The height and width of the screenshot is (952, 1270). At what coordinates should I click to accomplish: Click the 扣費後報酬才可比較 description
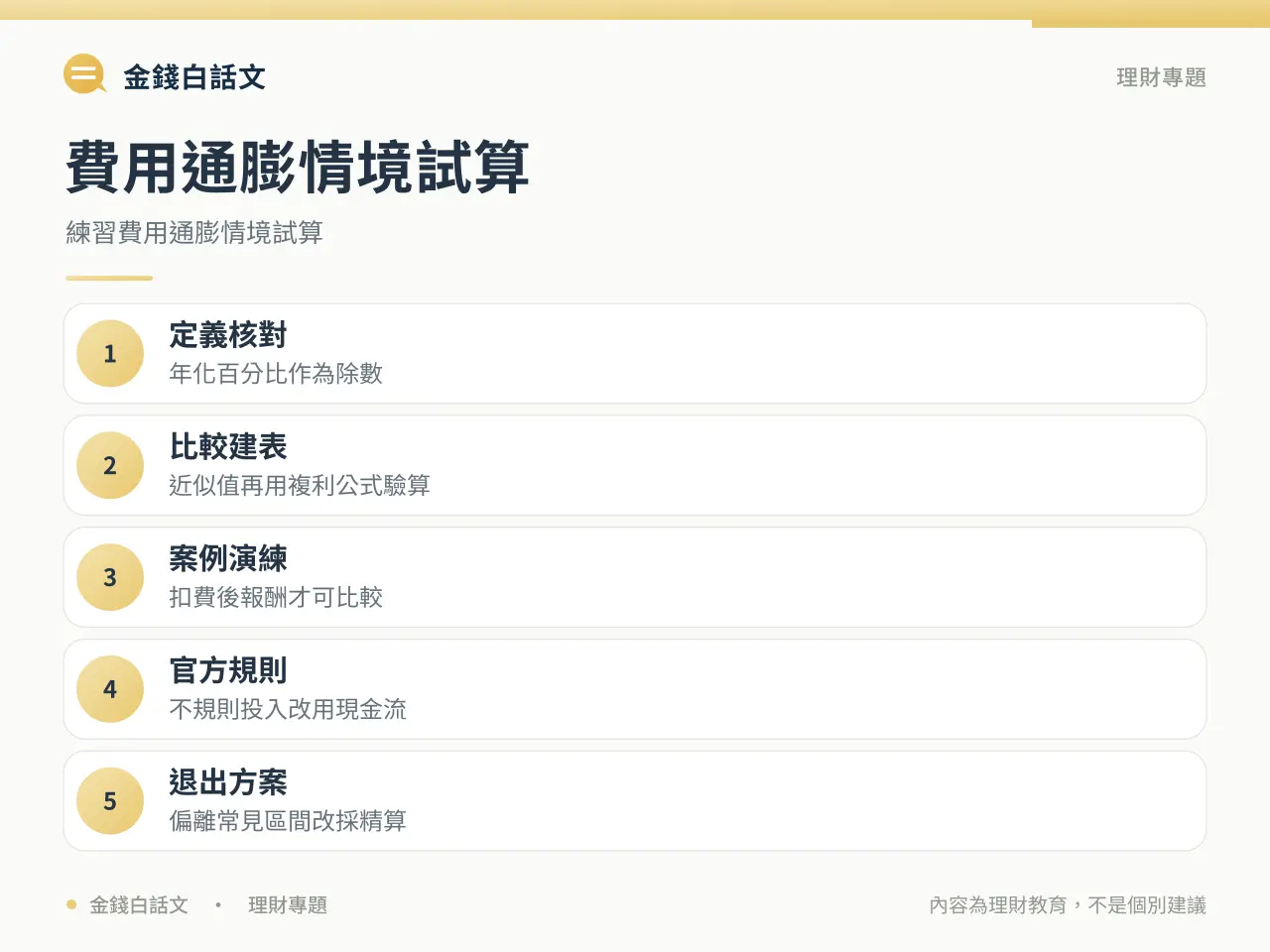coord(276,597)
